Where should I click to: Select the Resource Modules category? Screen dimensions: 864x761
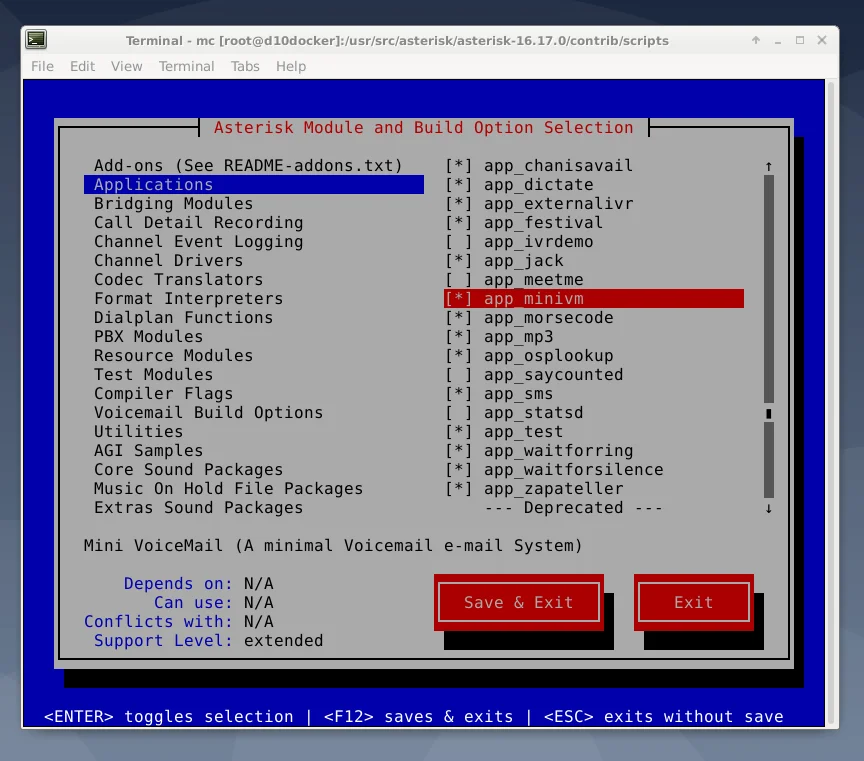[173, 356]
